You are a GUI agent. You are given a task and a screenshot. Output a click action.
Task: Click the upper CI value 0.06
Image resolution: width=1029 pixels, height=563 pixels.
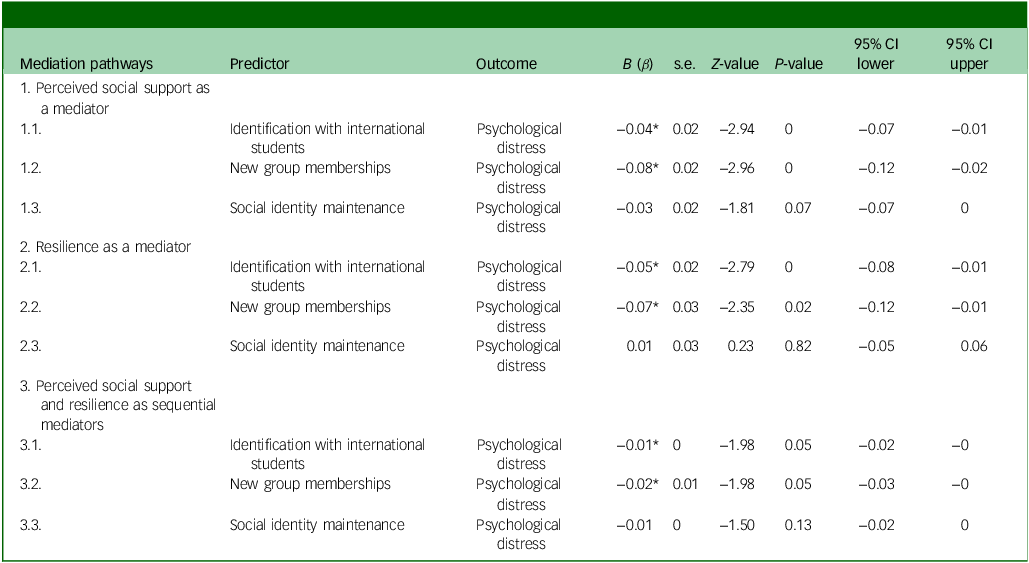[973, 346]
